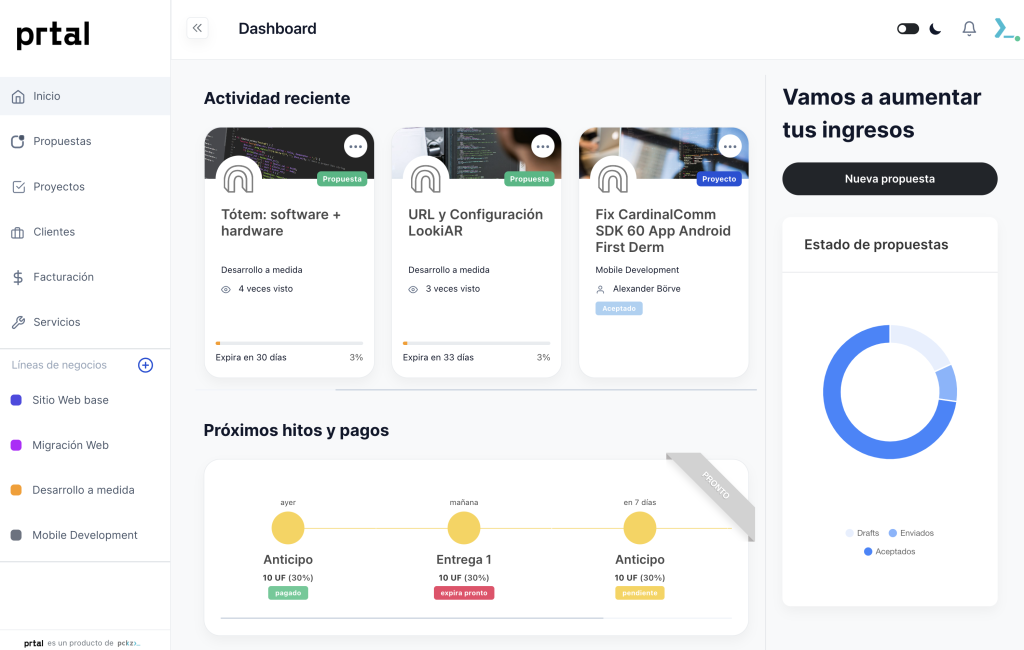This screenshot has height=650, width=1024.
Task: Collapse the sidebar with double-chevron button
Action: pos(197,28)
